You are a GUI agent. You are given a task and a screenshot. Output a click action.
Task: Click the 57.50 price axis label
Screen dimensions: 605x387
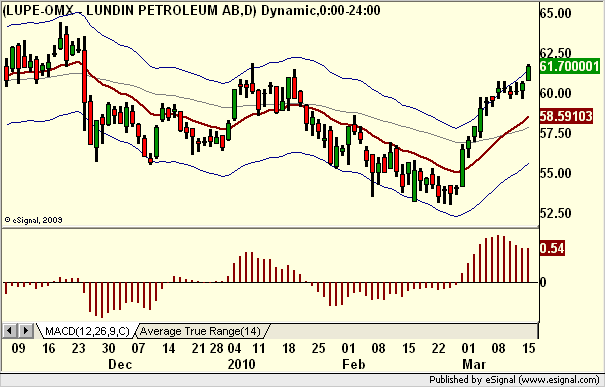(555, 133)
